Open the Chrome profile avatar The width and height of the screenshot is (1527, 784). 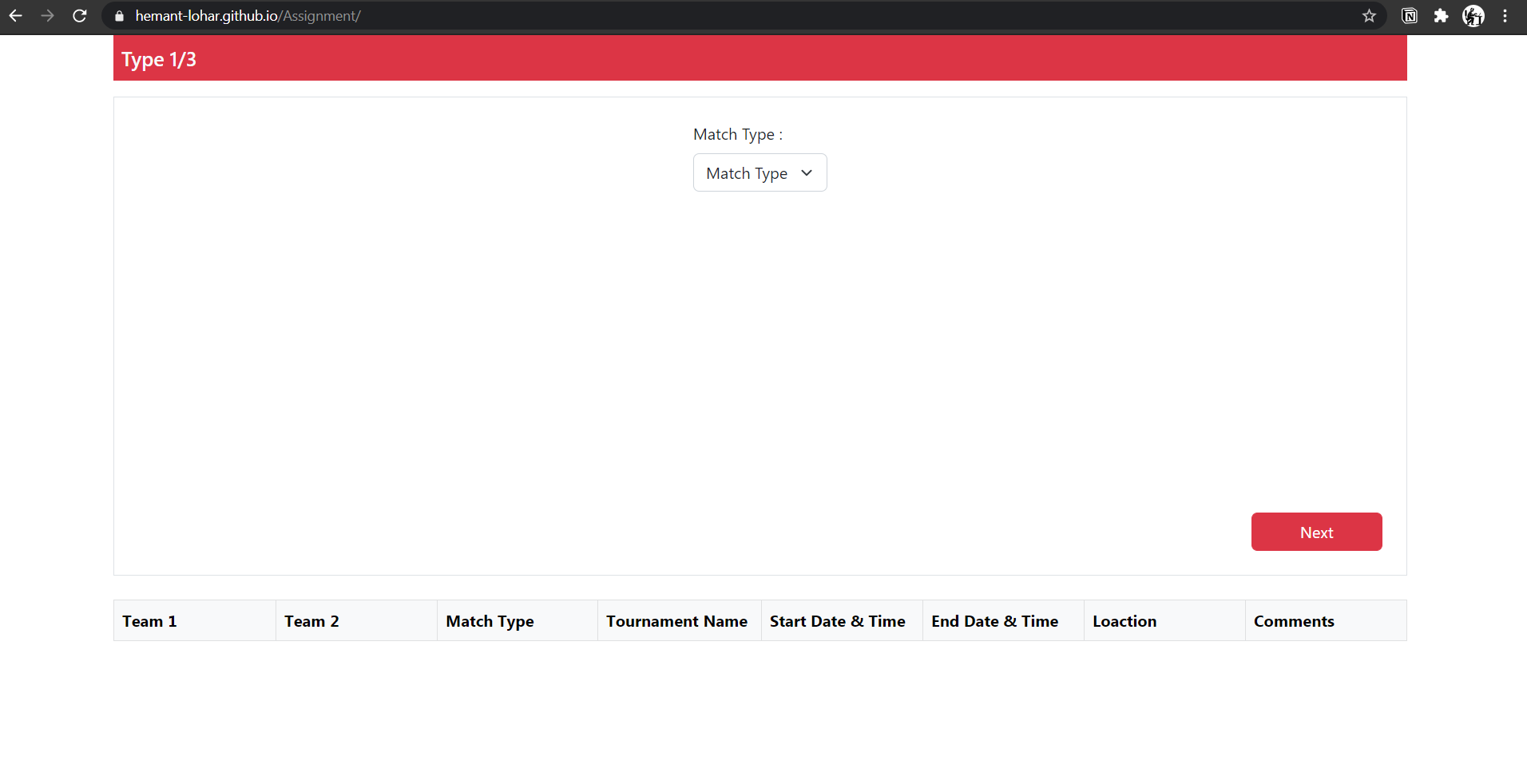pos(1473,16)
